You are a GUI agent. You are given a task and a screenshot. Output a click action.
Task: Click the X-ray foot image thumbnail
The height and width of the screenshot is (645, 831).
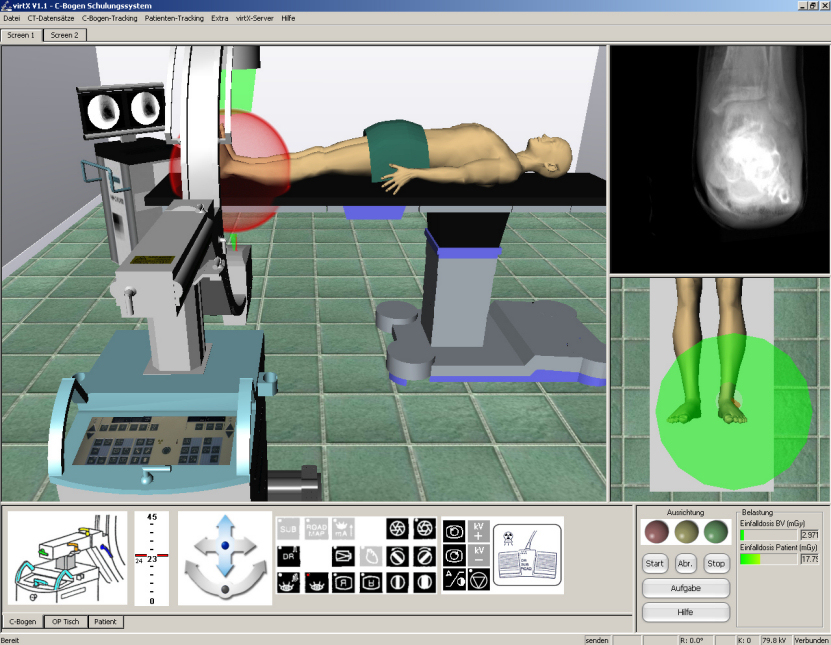coord(720,158)
